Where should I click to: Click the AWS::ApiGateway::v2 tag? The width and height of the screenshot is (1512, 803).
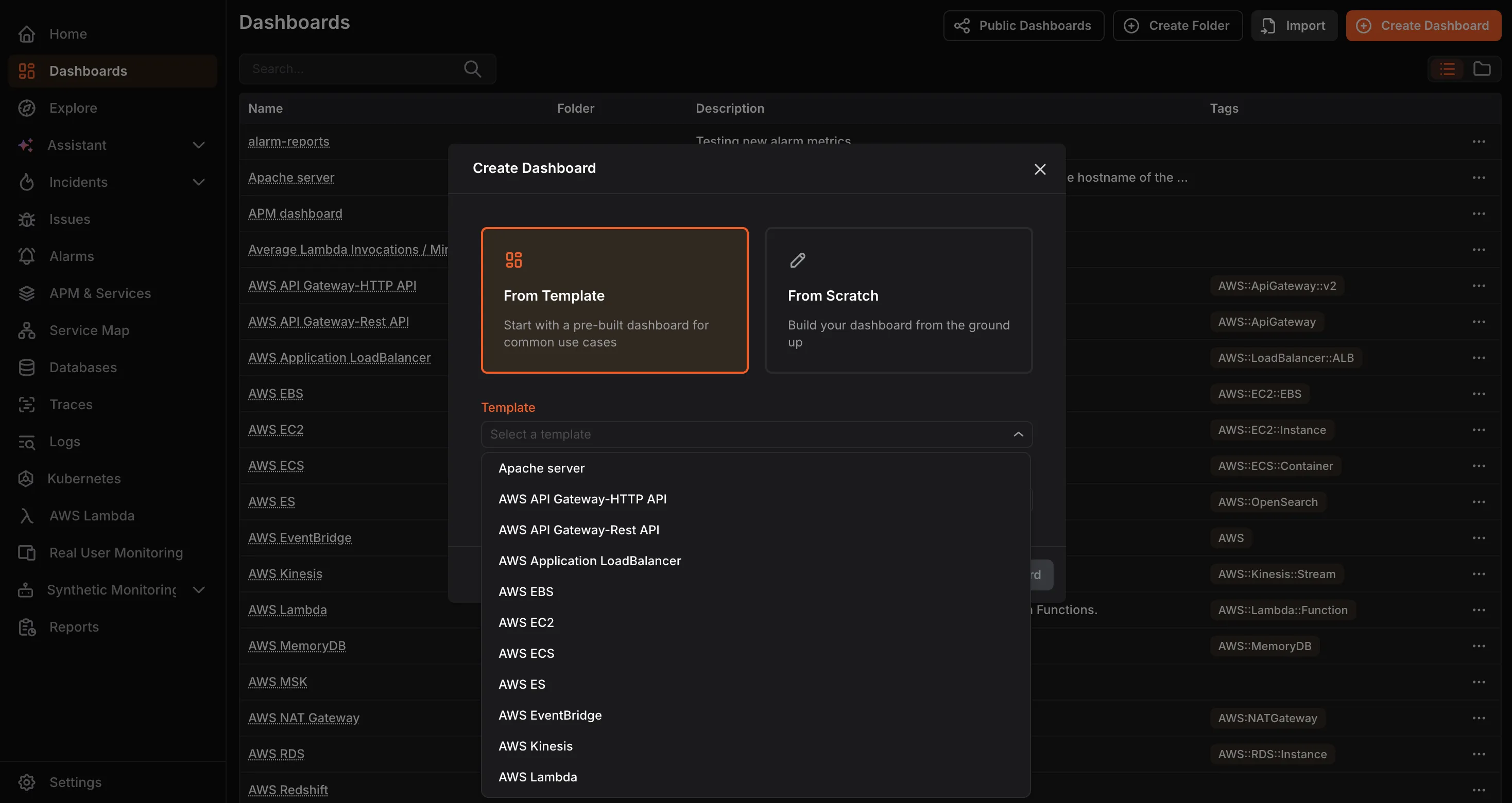(x=1277, y=286)
